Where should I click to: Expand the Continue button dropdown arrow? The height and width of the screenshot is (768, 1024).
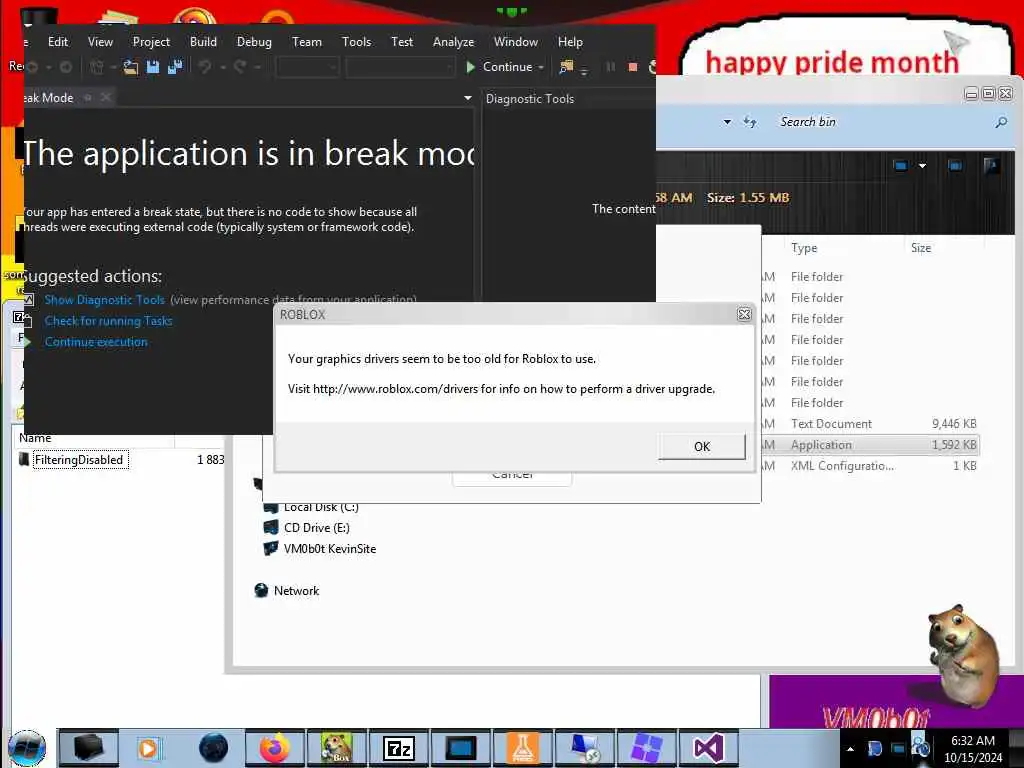click(541, 67)
